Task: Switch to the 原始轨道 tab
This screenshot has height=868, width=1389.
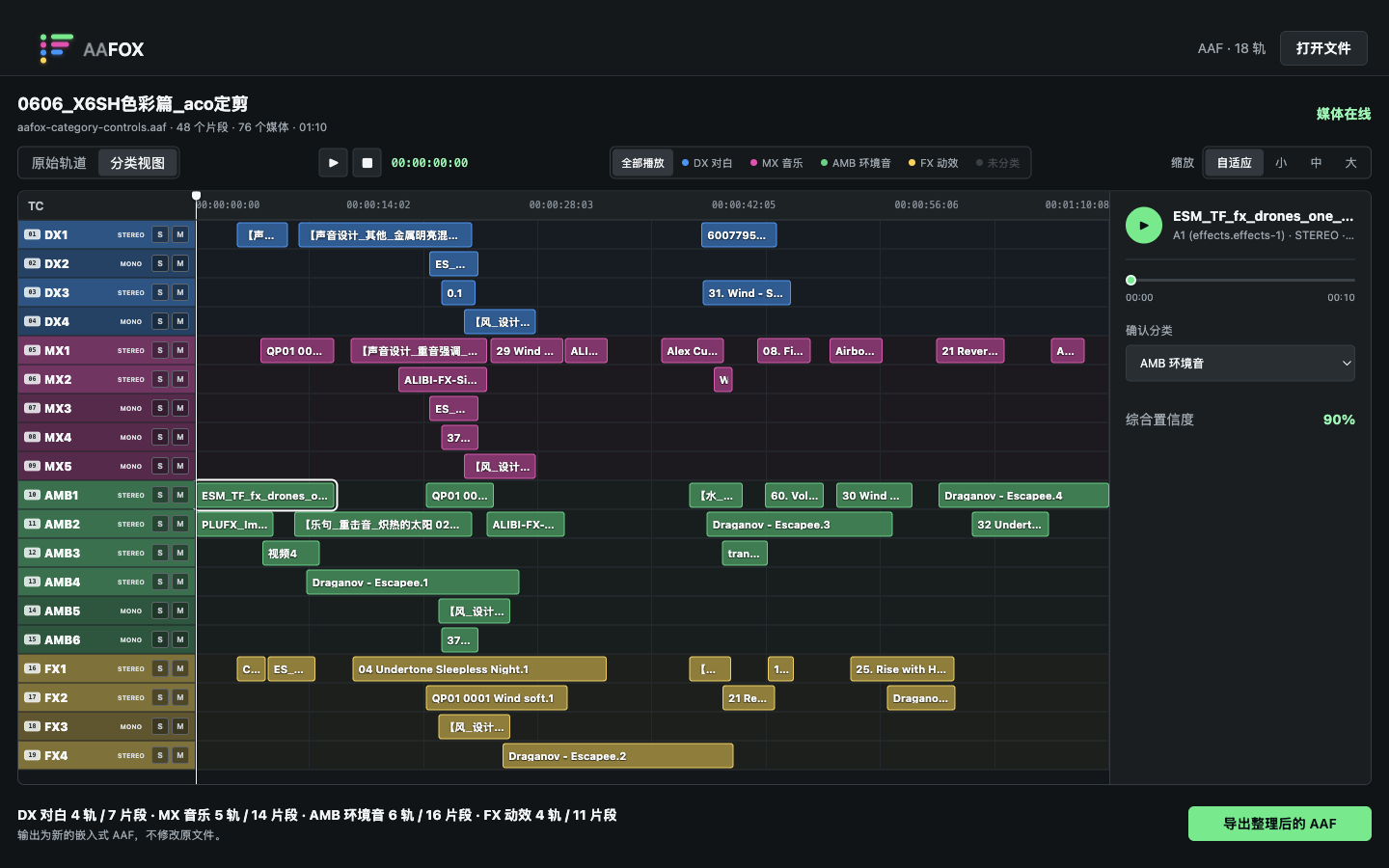Action: click(x=59, y=163)
